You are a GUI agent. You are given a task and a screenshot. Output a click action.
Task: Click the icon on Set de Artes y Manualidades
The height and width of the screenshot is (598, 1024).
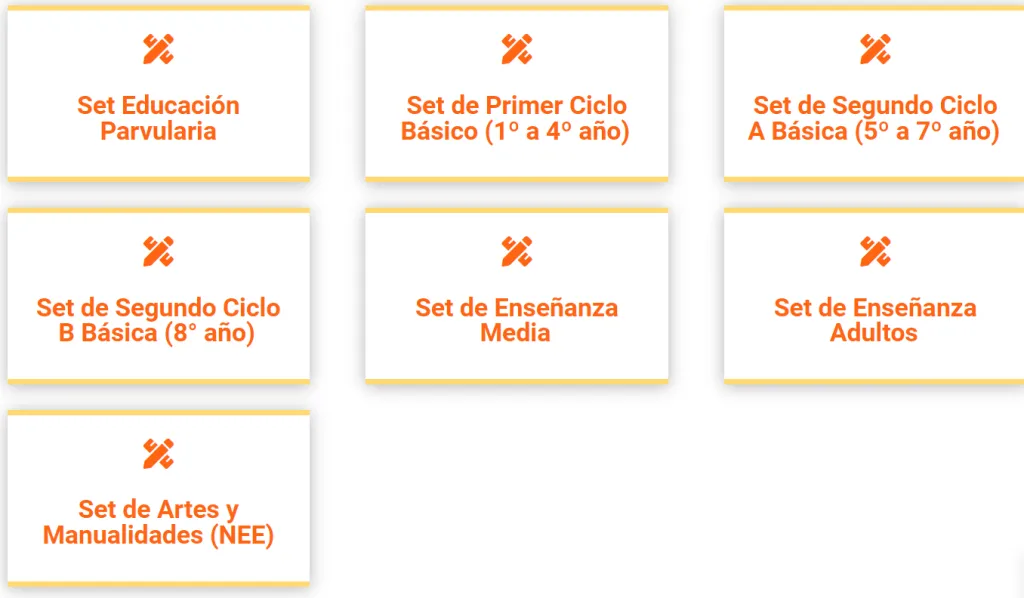[x=158, y=453]
